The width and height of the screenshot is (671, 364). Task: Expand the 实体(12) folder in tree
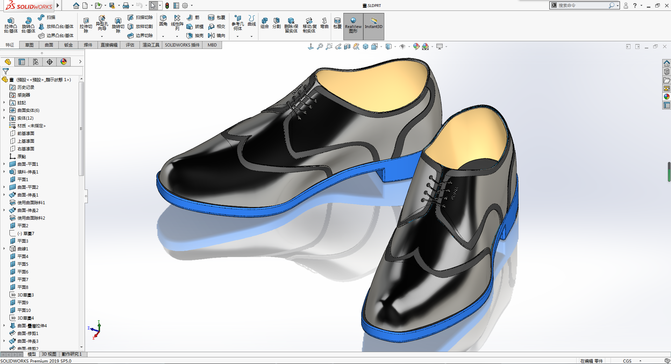[5, 118]
